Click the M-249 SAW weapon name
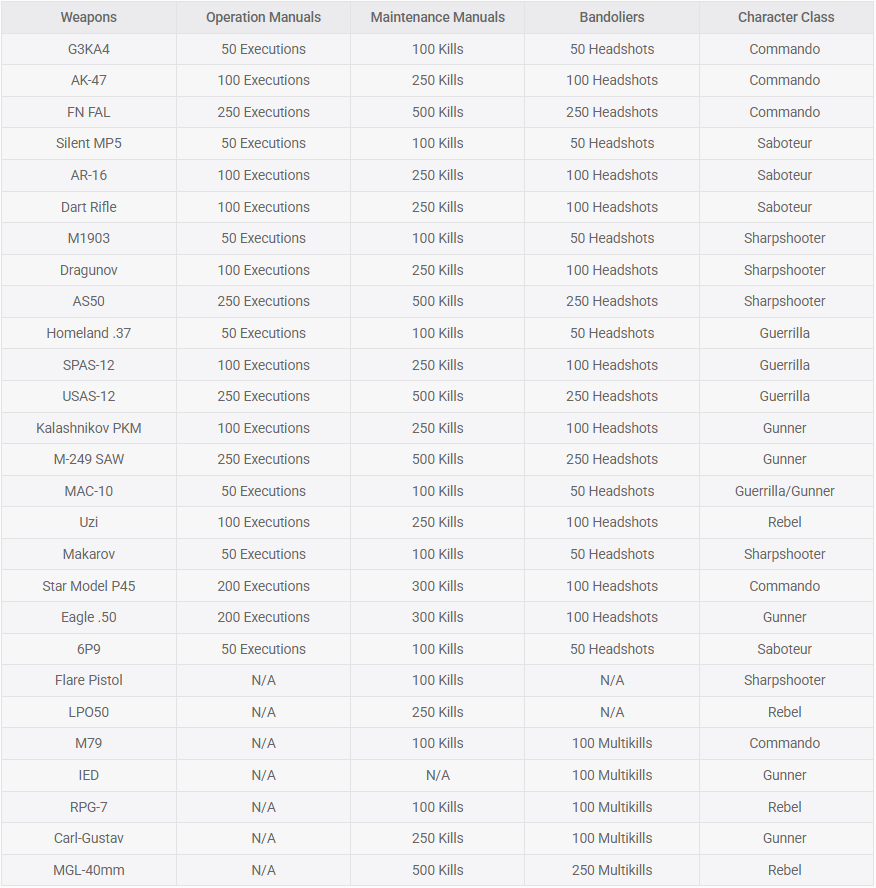 click(88, 459)
